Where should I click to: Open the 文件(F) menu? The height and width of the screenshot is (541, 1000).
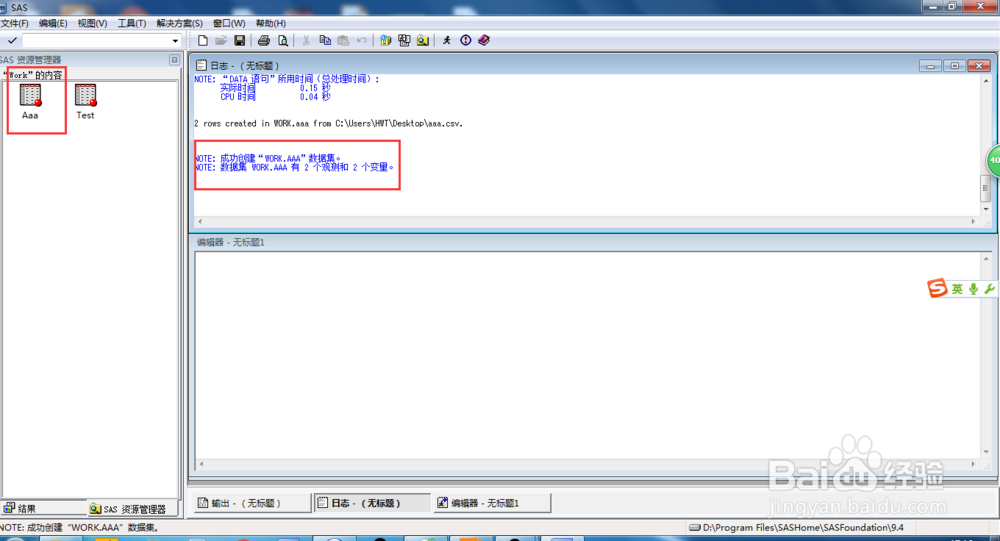tap(14, 23)
